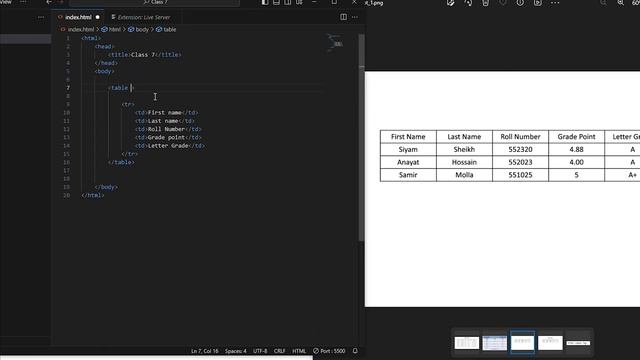Open See more ellipsis in Photos toolbar
Viewport: 640px width, 360px height.
tap(555, 3)
